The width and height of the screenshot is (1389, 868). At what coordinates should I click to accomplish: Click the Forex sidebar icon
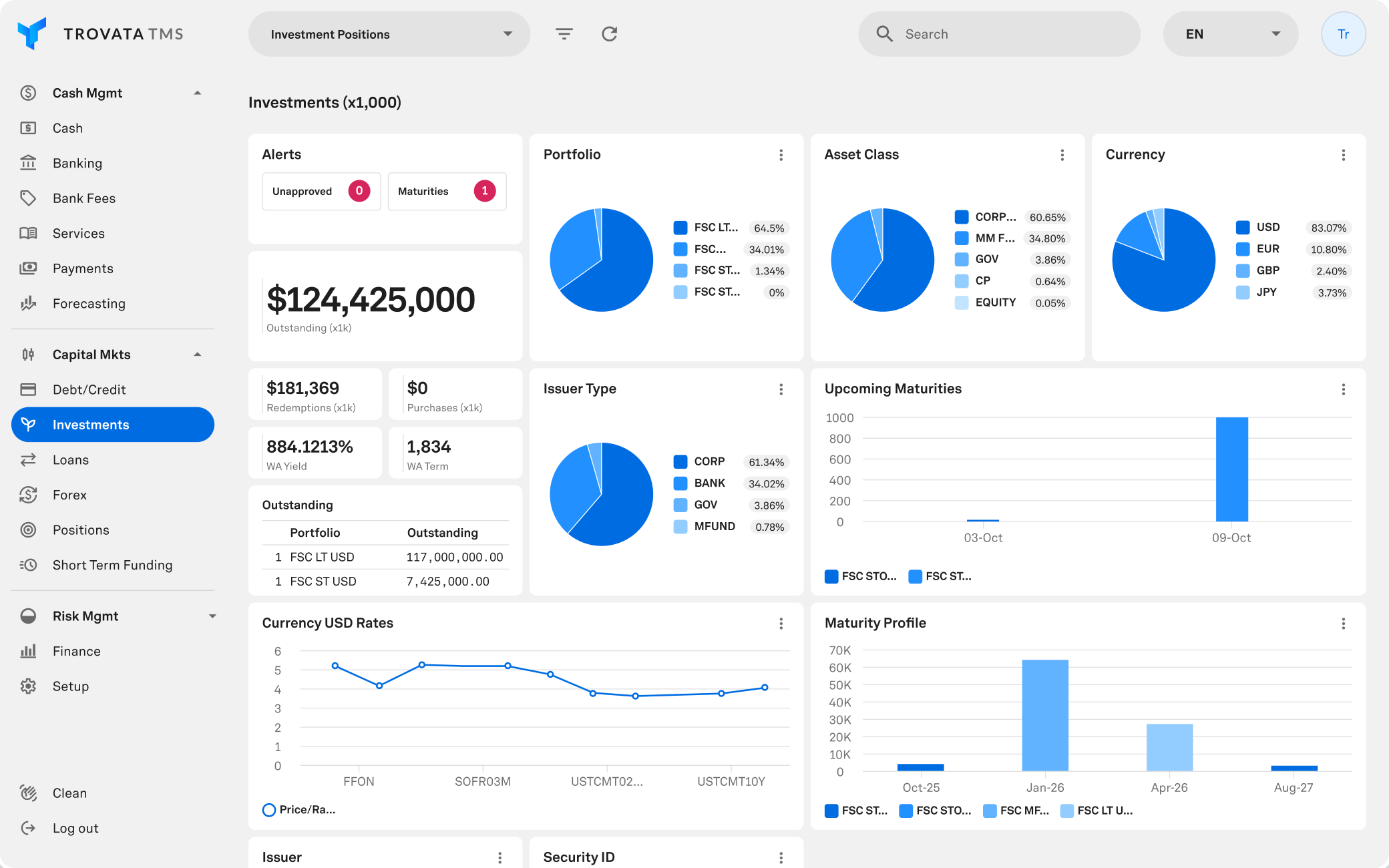[28, 495]
